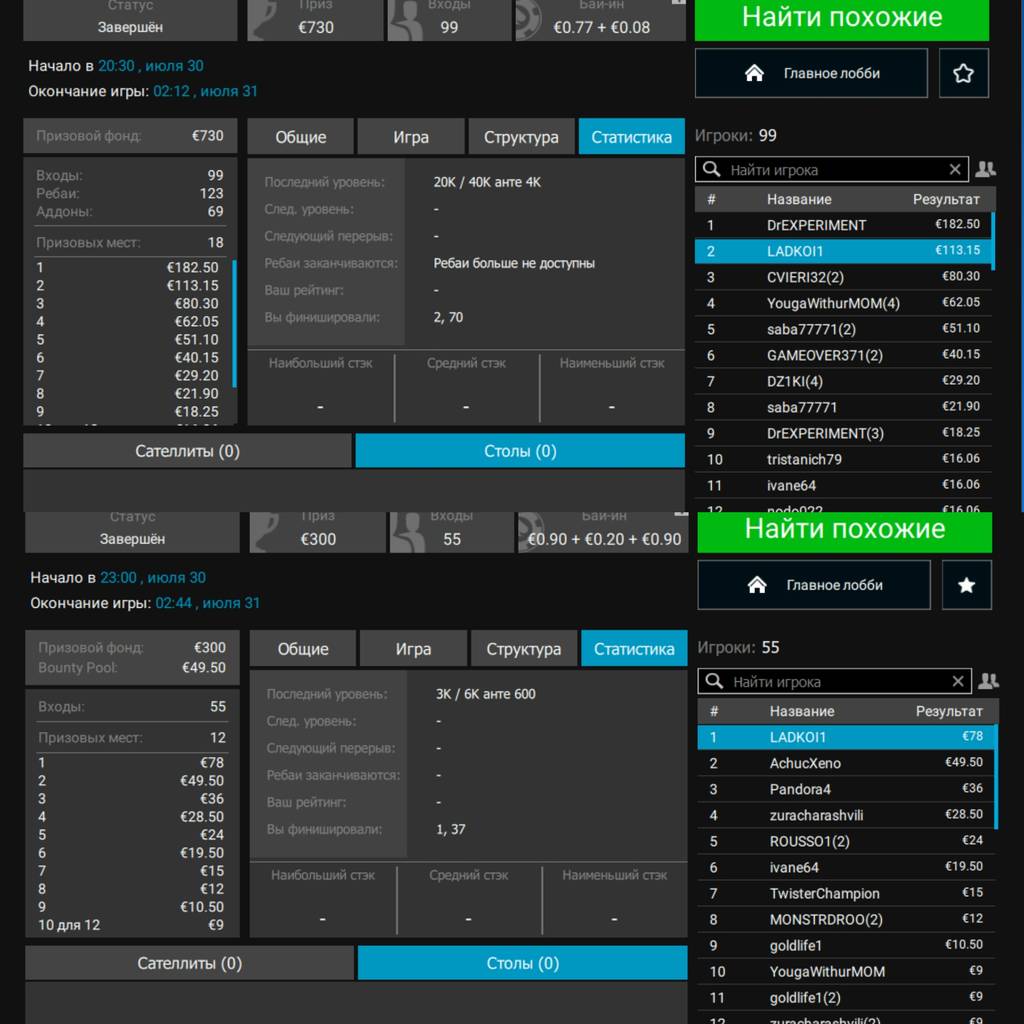Show Столы (0) in the €730 tournament
This screenshot has height=1024, width=1024.
point(520,451)
